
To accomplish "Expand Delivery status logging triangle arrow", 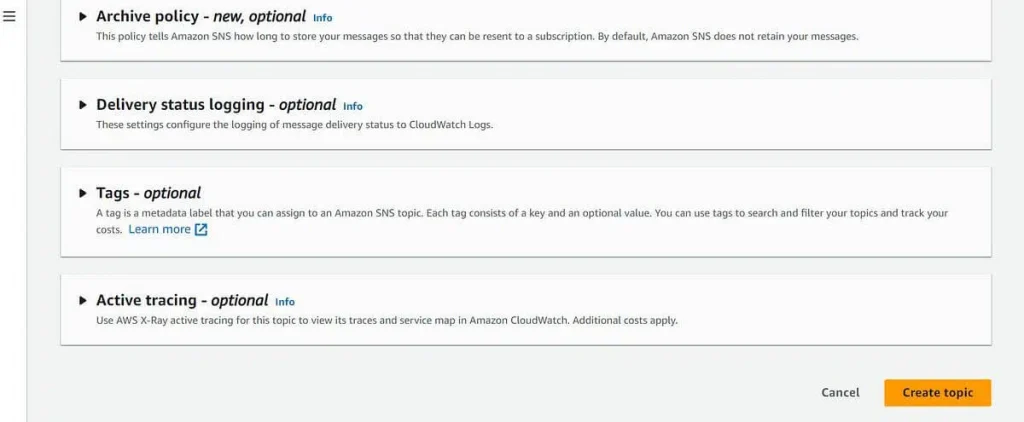I will [x=82, y=105].
